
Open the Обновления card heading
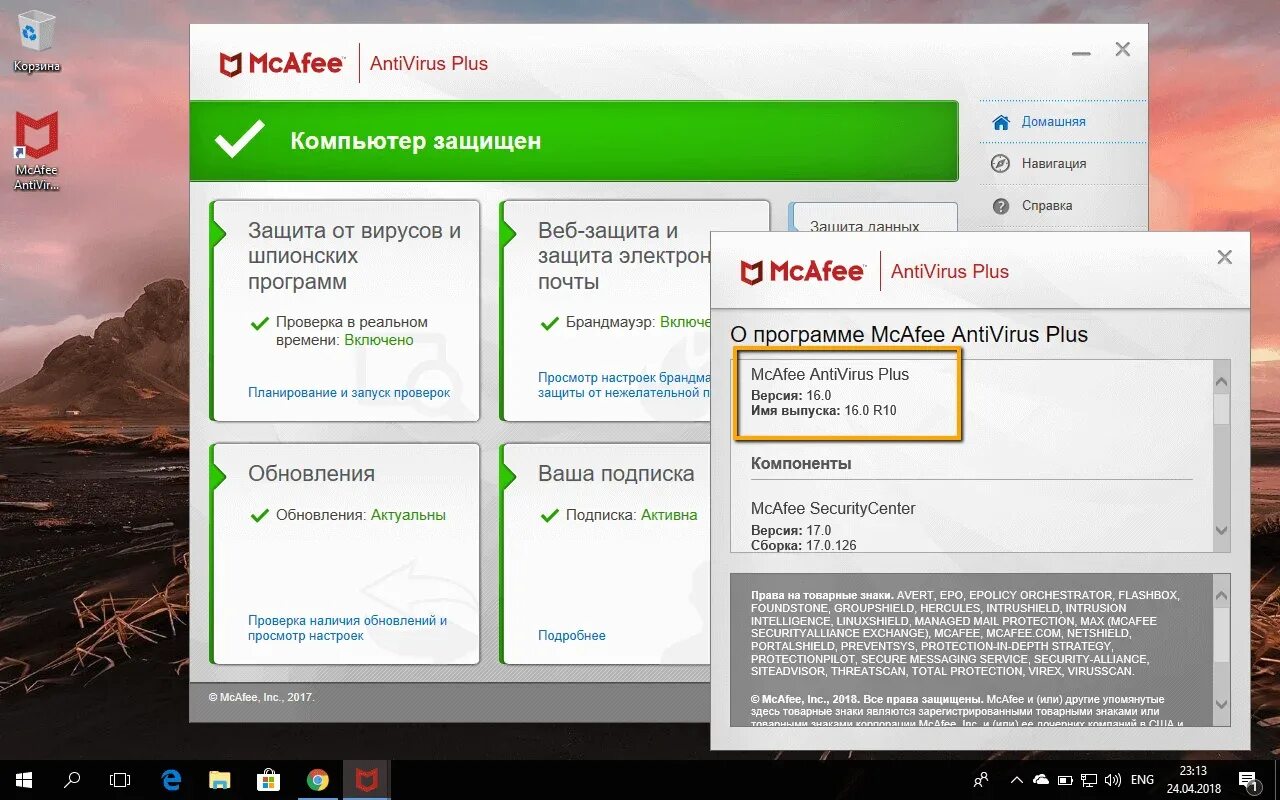[311, 474]
